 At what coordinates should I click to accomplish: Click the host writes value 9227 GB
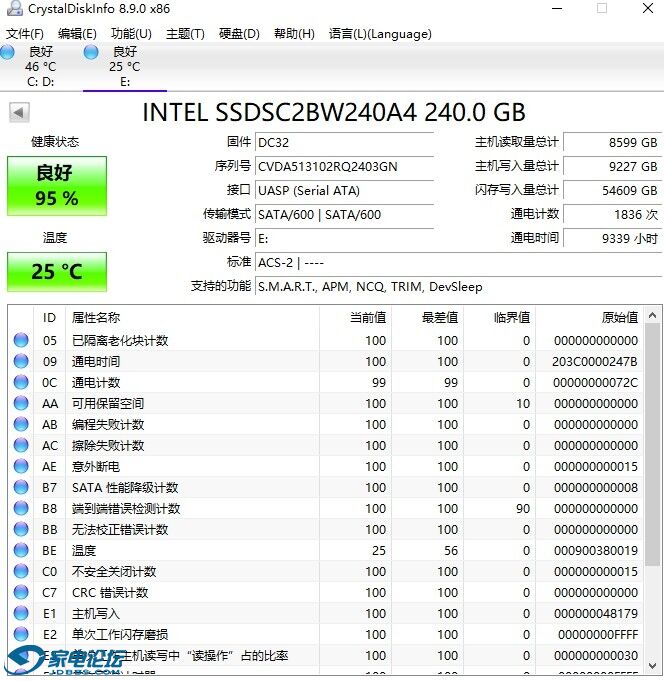click(x=613, y=166)
